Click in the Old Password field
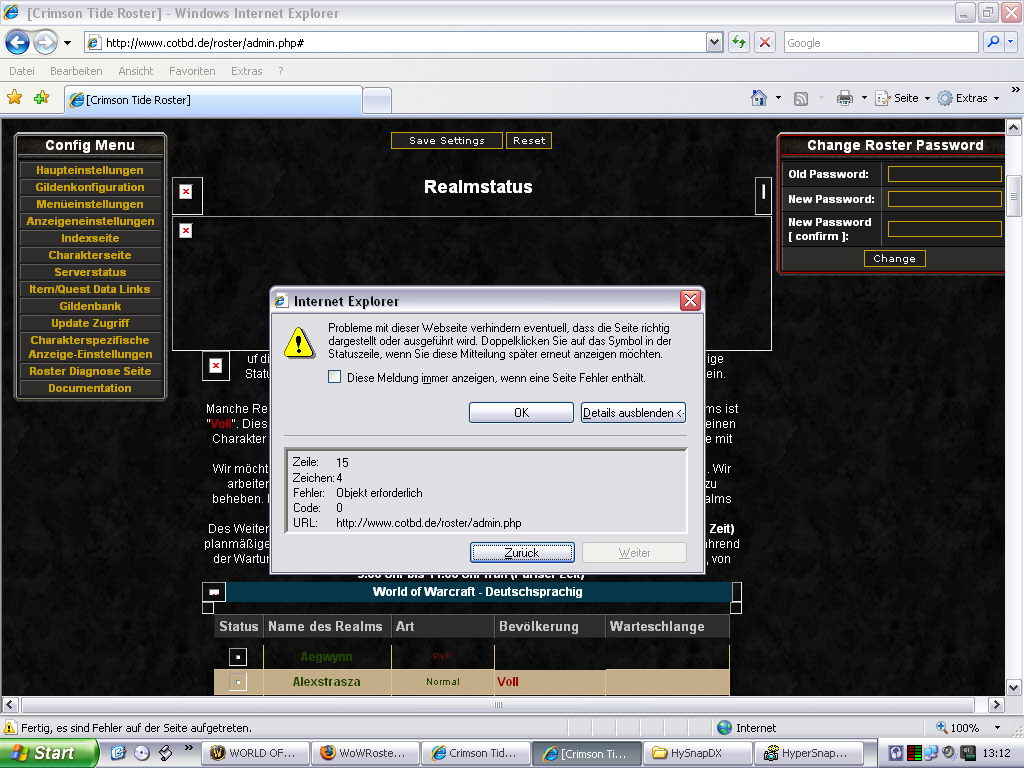 coord(944,174)
